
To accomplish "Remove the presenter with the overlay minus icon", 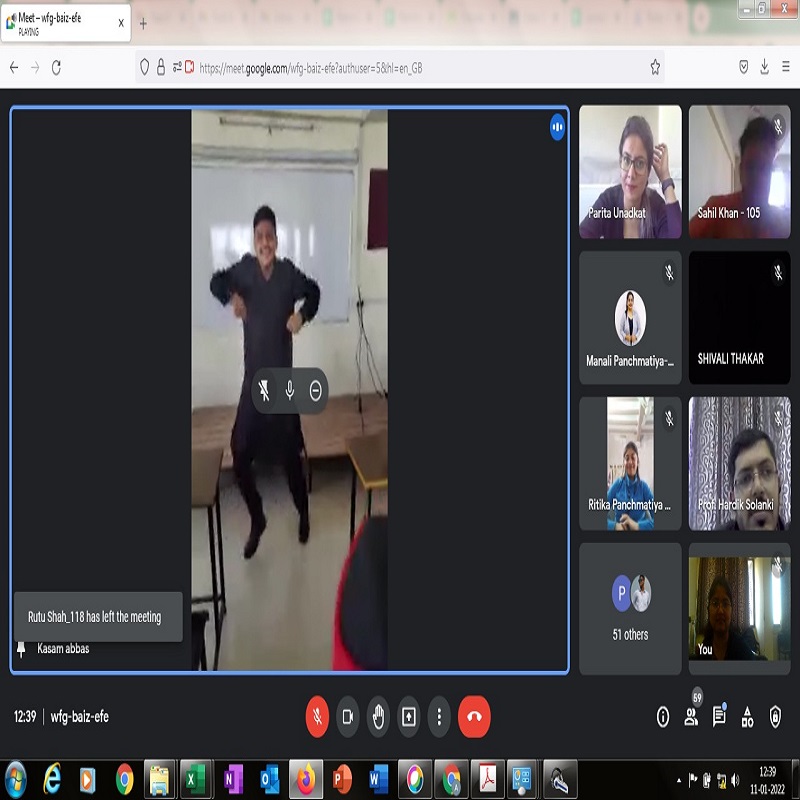I will point(316,391).
